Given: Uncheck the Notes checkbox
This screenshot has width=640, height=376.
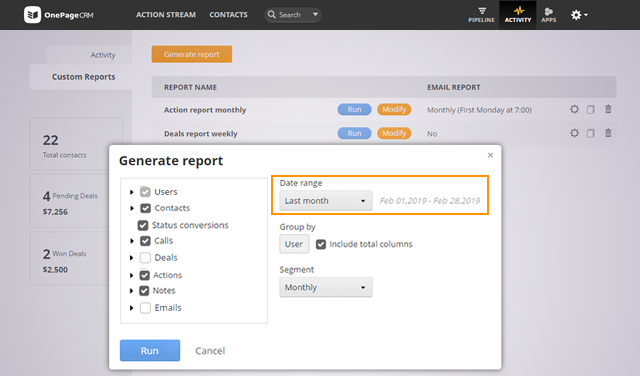Looking at the screenshot, I should coord(144,291).
